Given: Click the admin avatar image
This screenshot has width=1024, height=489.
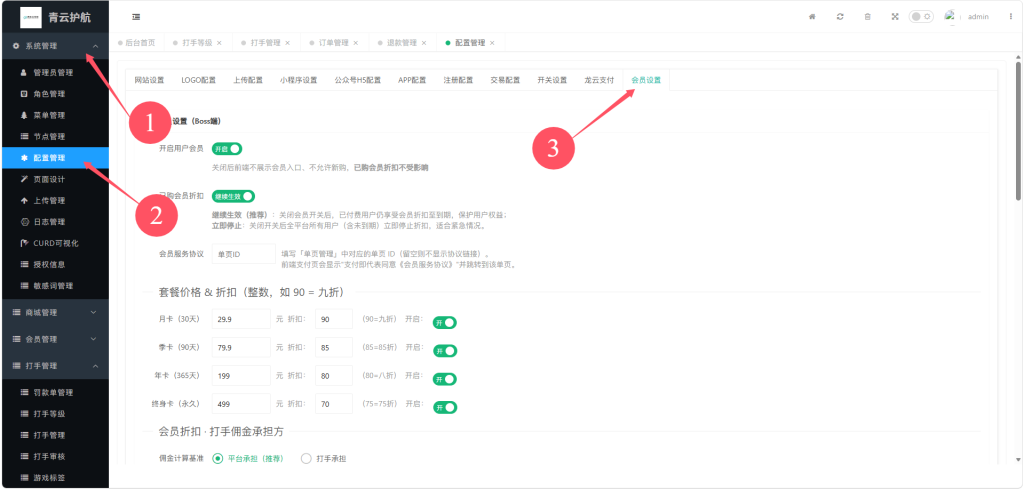Looking at the screenshot, I should click(950, 16).
